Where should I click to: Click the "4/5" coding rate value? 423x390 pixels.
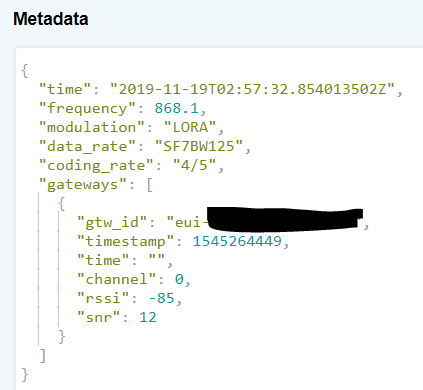click(195, 165)
